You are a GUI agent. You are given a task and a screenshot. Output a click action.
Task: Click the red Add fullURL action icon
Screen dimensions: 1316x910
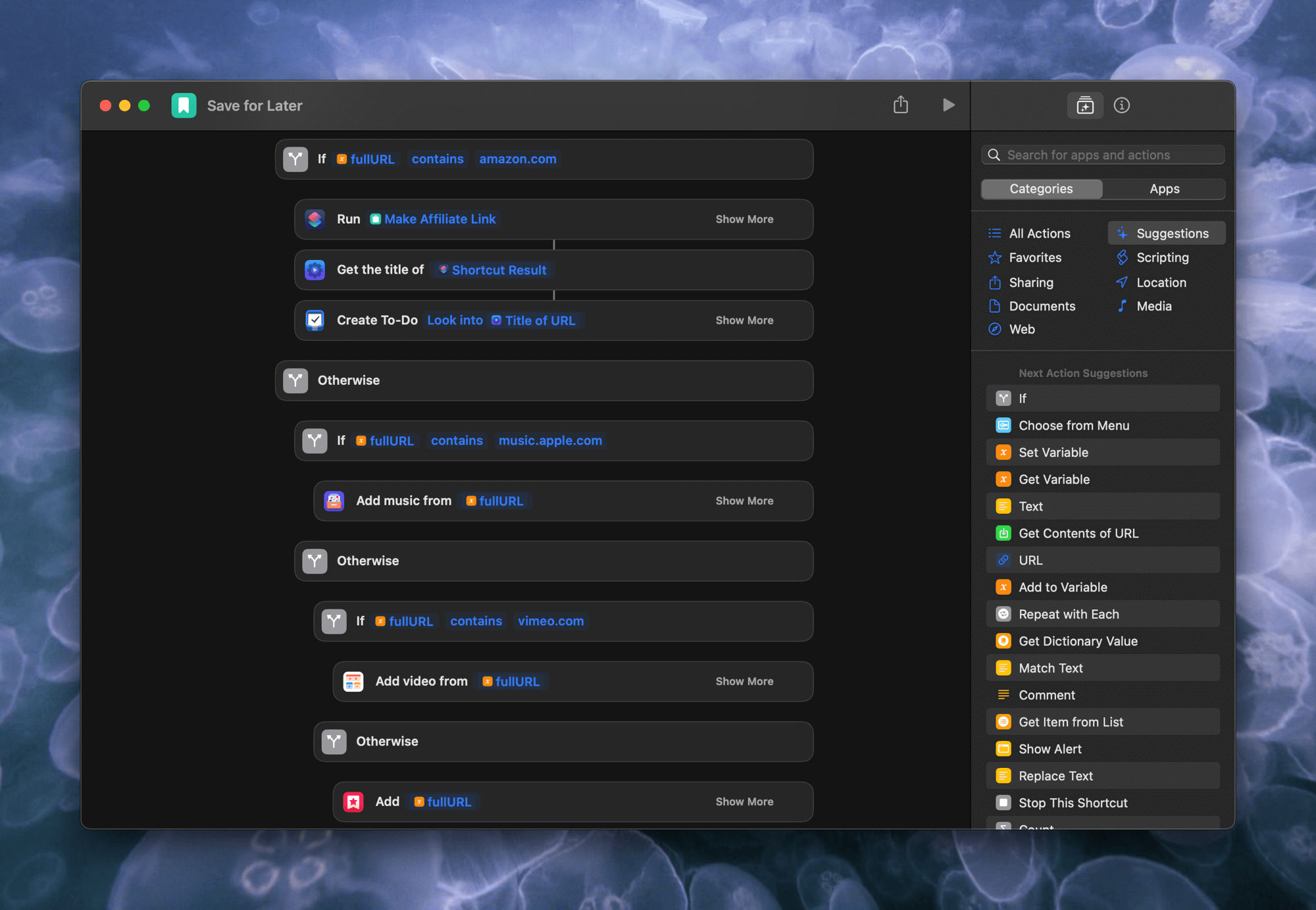(x=353, y=802)
